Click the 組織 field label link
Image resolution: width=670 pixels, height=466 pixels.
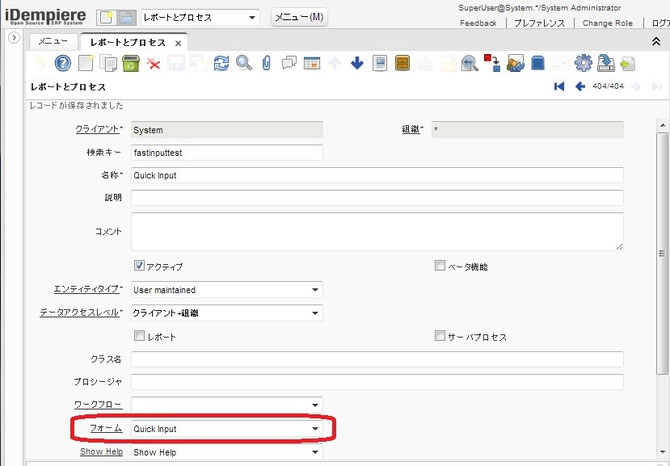pos(411,129)
